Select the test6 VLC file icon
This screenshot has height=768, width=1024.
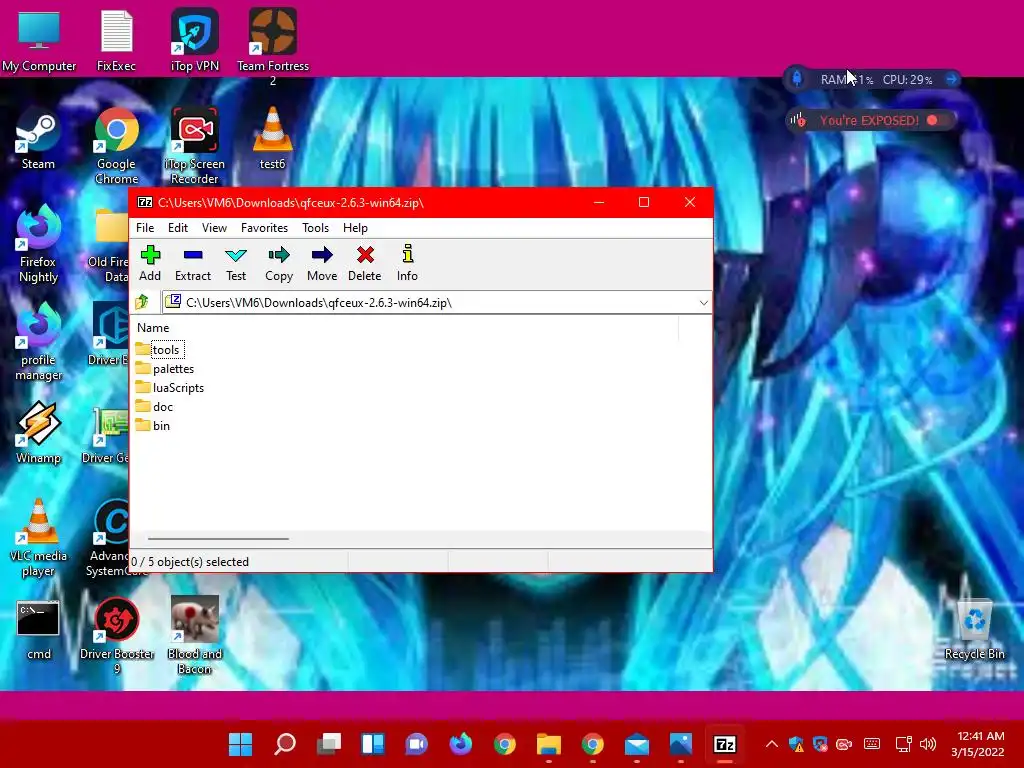273,138
